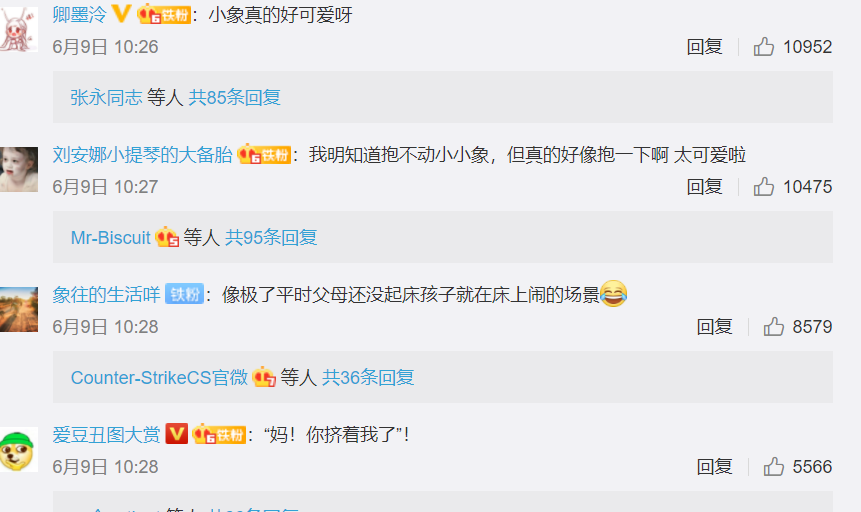Image resolution: width=861 pixels, height=512 pixels.
Task: Click the blue 铁粉 badge beside 象往的生活咩
Action: point(184,294)
